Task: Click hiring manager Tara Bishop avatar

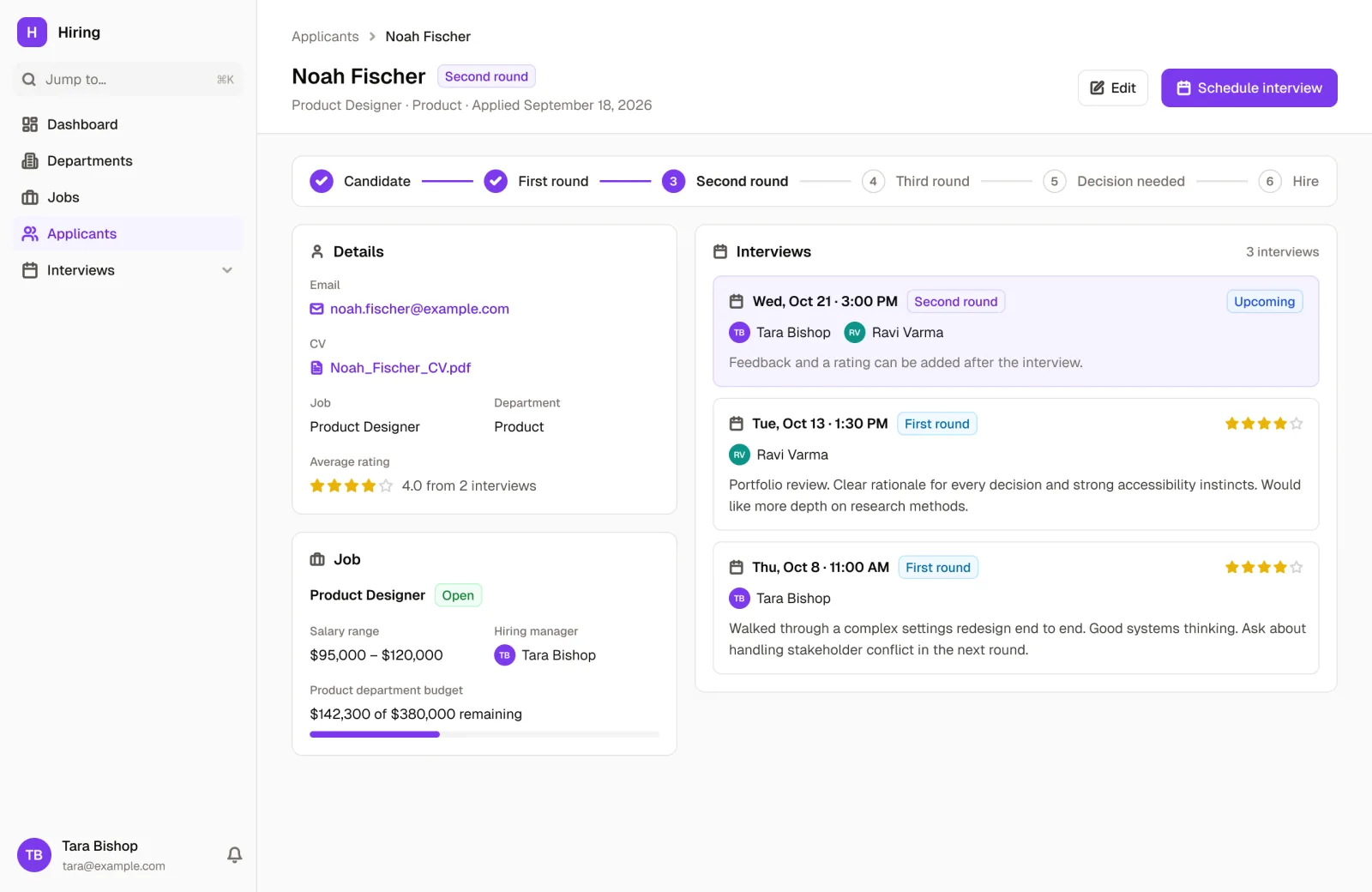Action: tap(504, 655)
